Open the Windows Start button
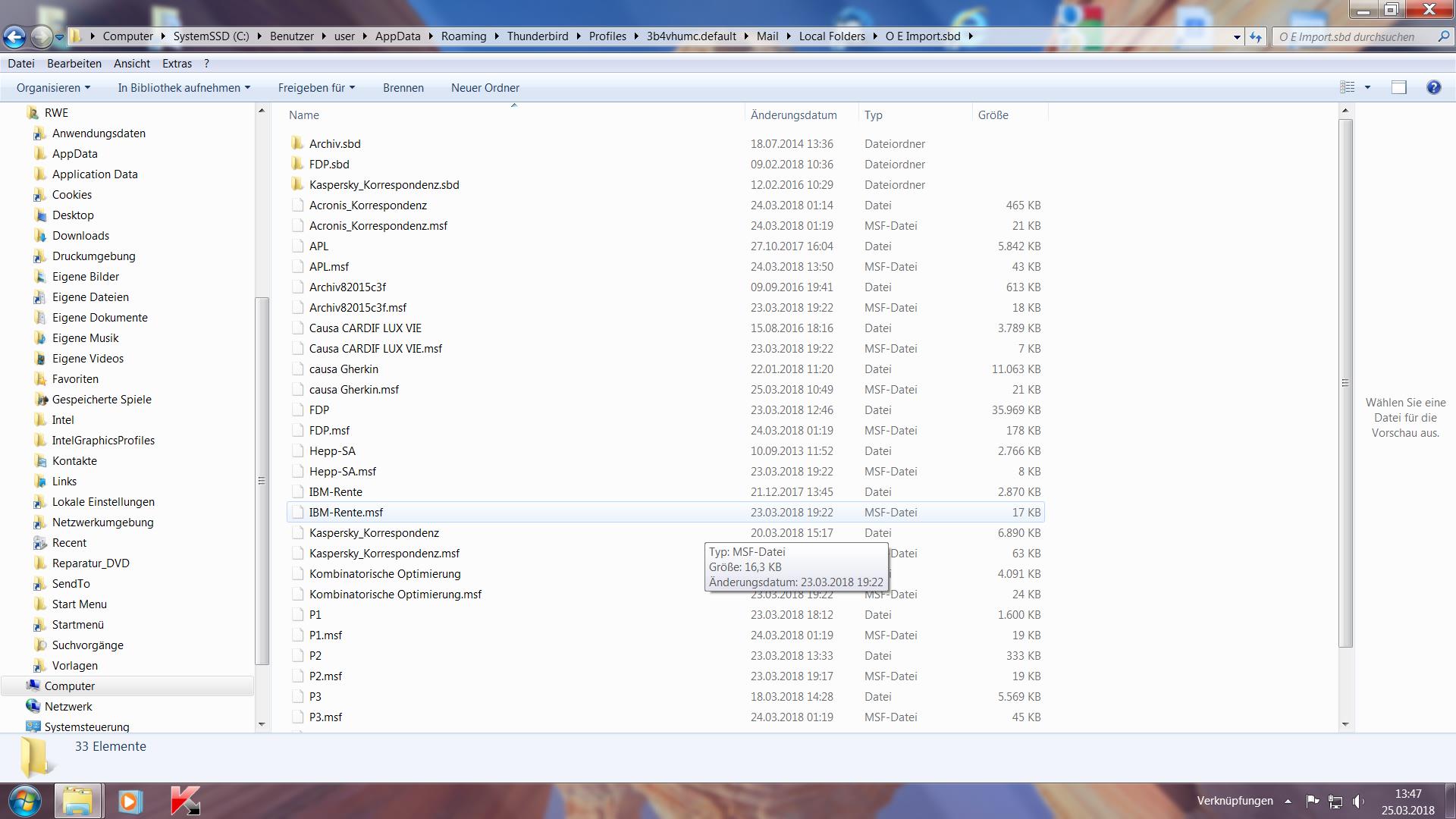Screen dimensions: 1456x819 [24, 801]
